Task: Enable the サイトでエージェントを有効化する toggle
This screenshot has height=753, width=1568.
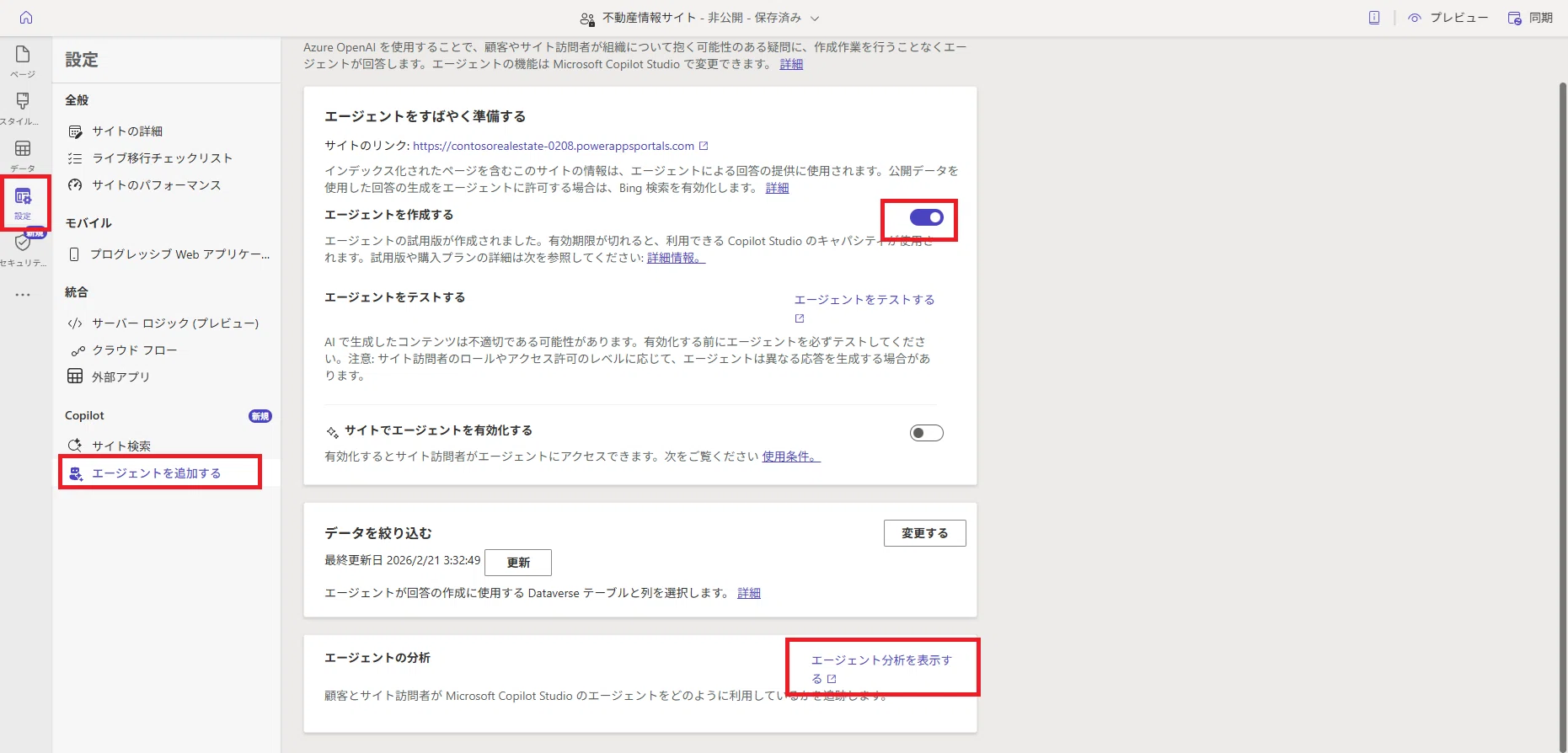Action: pos(926,433)
